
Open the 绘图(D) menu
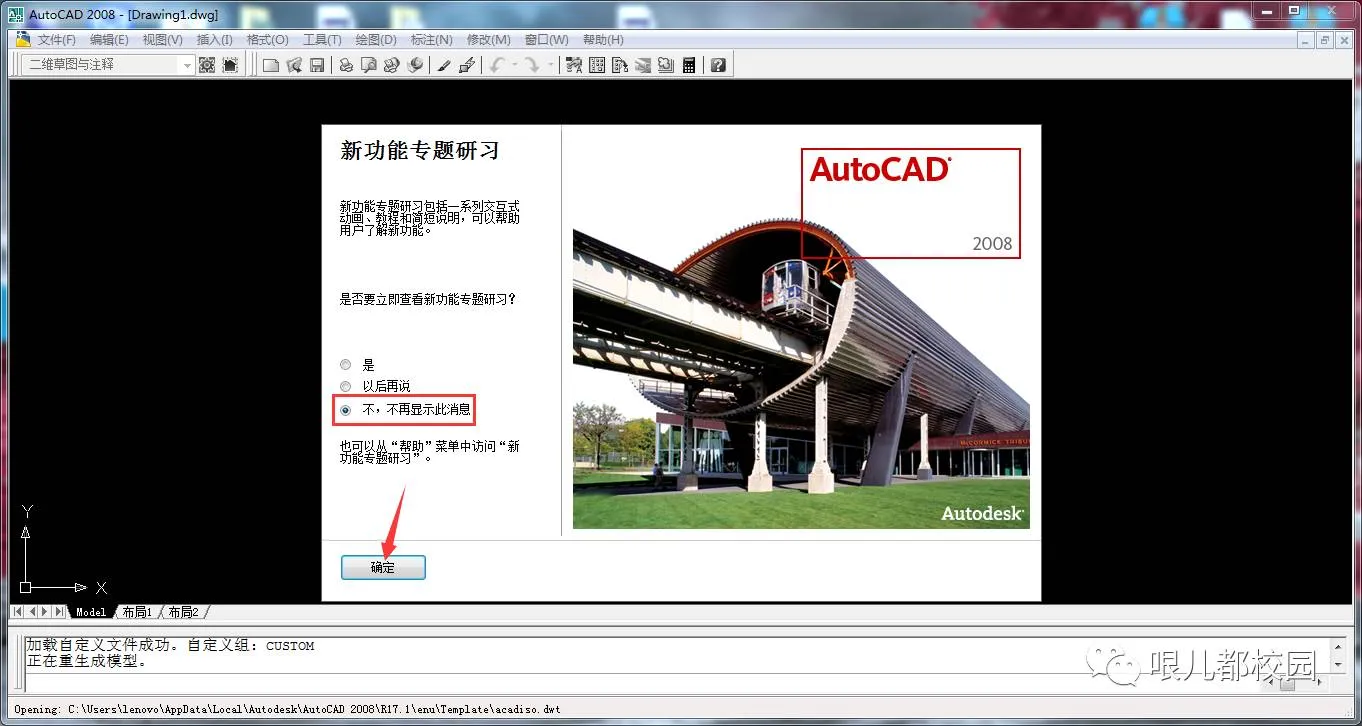point(376,40)
